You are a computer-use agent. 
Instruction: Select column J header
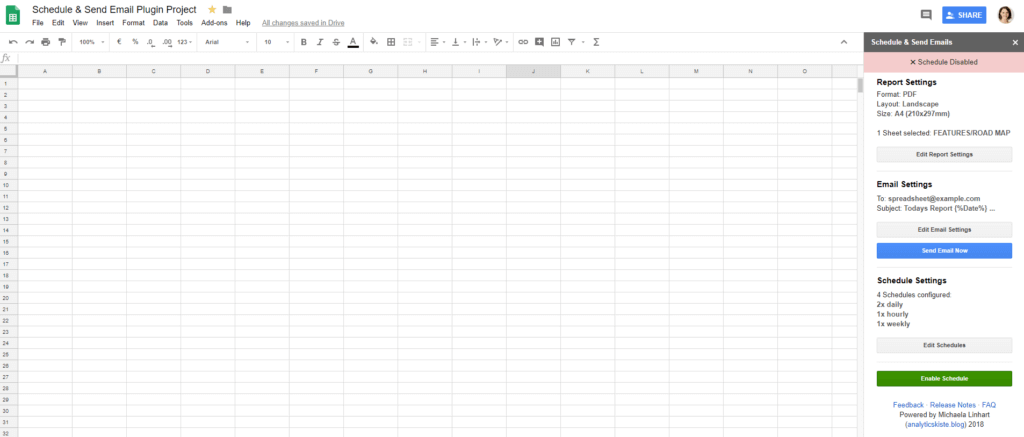pyautogui.click(x=533, y=71)
